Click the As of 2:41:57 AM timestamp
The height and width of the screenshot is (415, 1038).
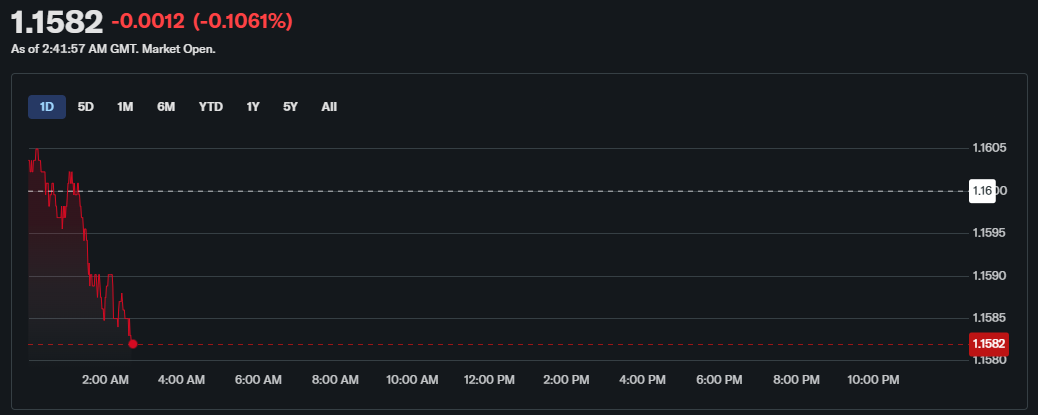pos(112,48)
